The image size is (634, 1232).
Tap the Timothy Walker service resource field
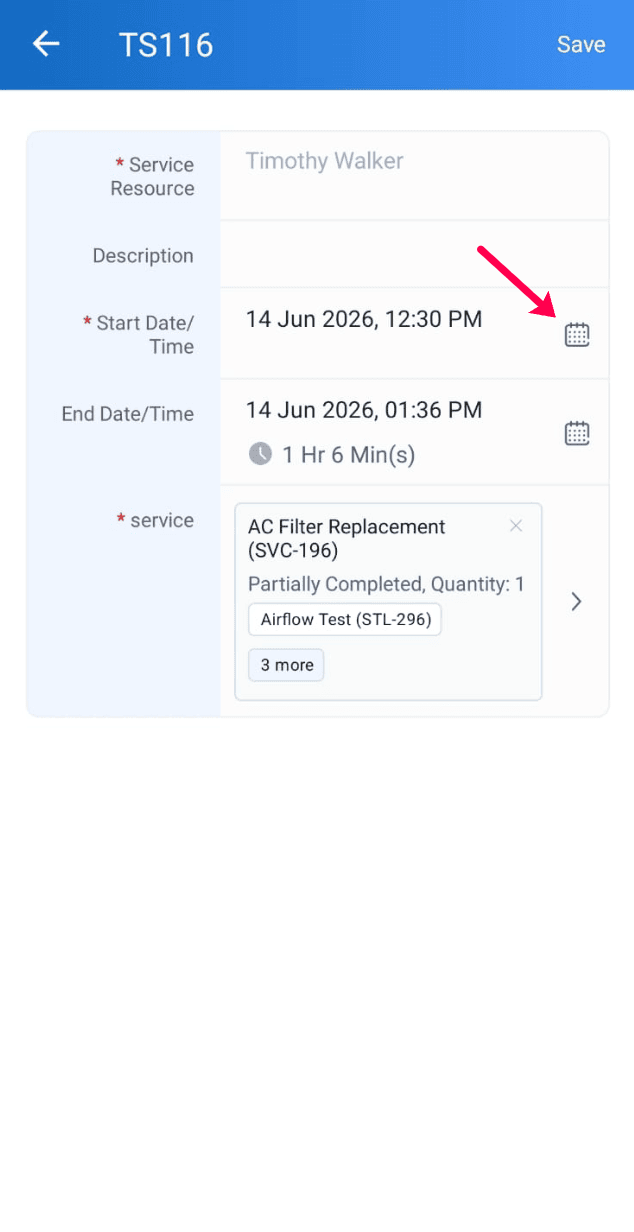point(414,176)
